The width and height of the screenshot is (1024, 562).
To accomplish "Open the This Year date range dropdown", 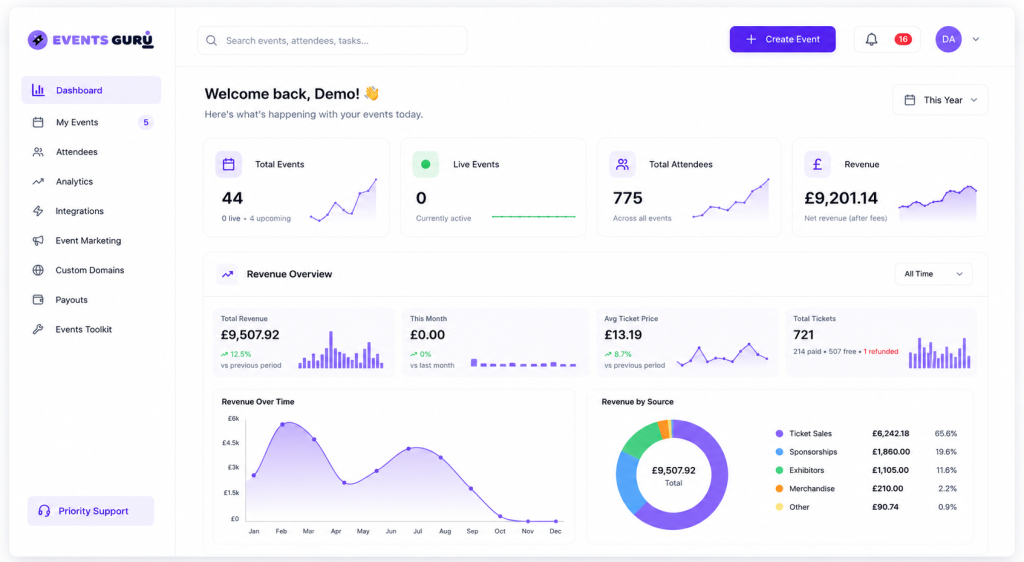I will (940, 100).
